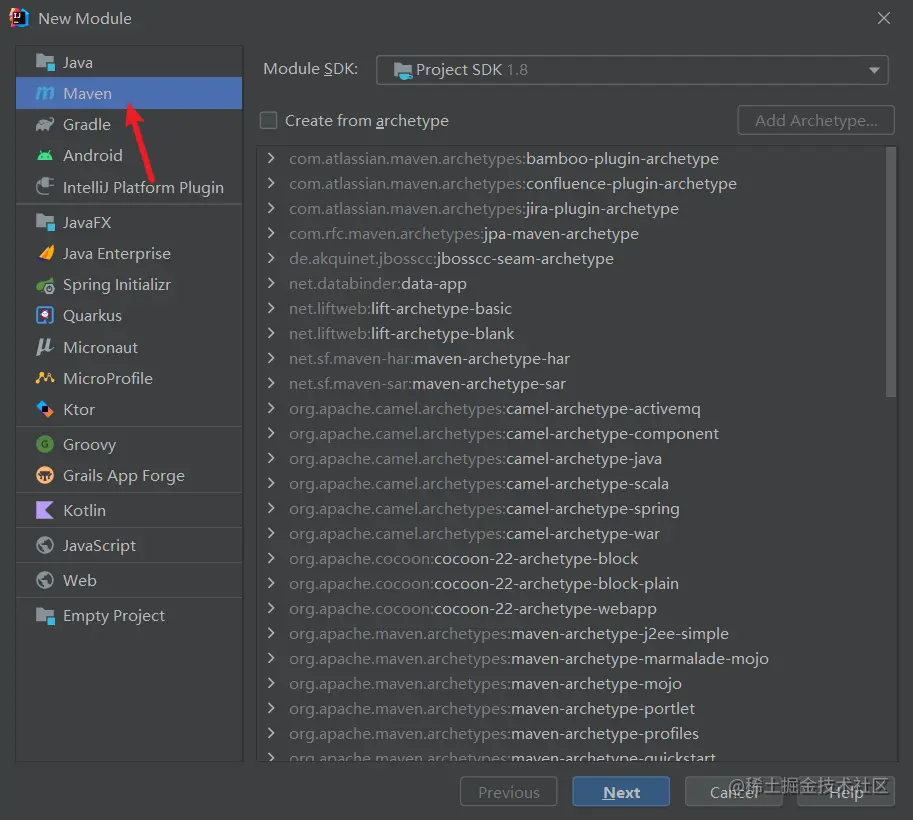The width and height of the screenshot is (913, 820).
Task: Click the Maven 'm' icon
Action: pos(45,93)
